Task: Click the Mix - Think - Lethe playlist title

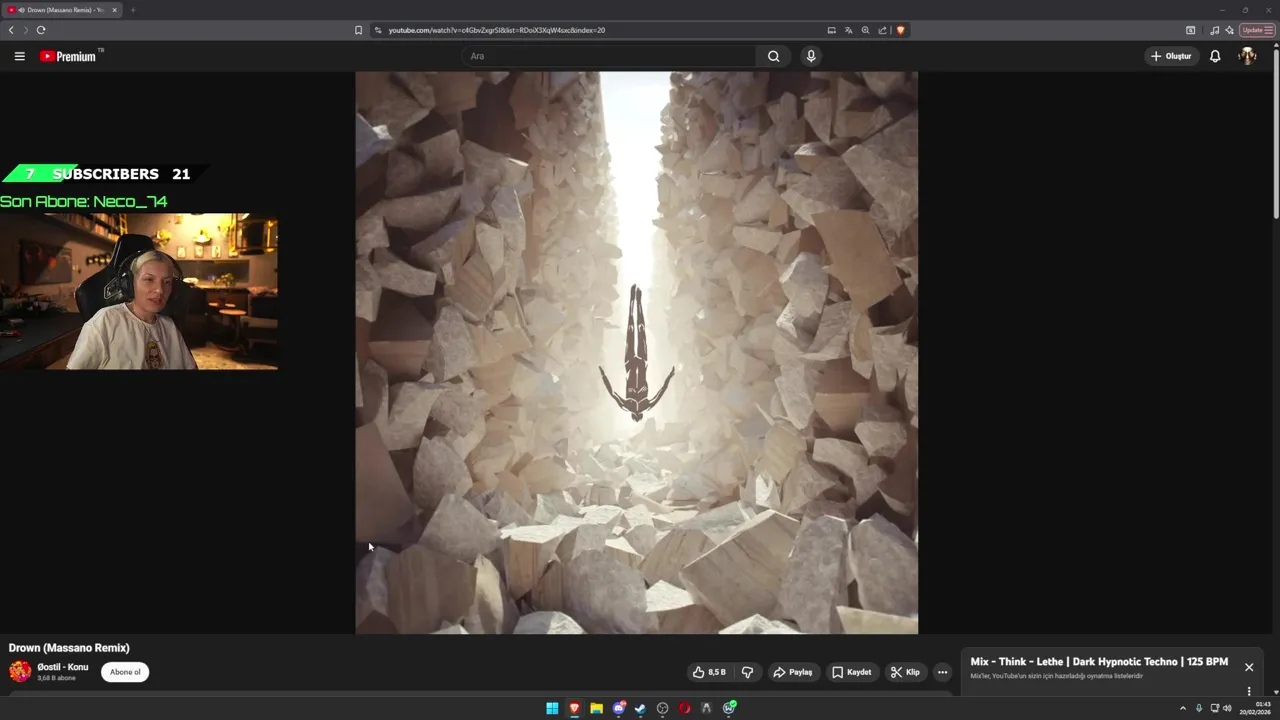Action: point(1099,662)
